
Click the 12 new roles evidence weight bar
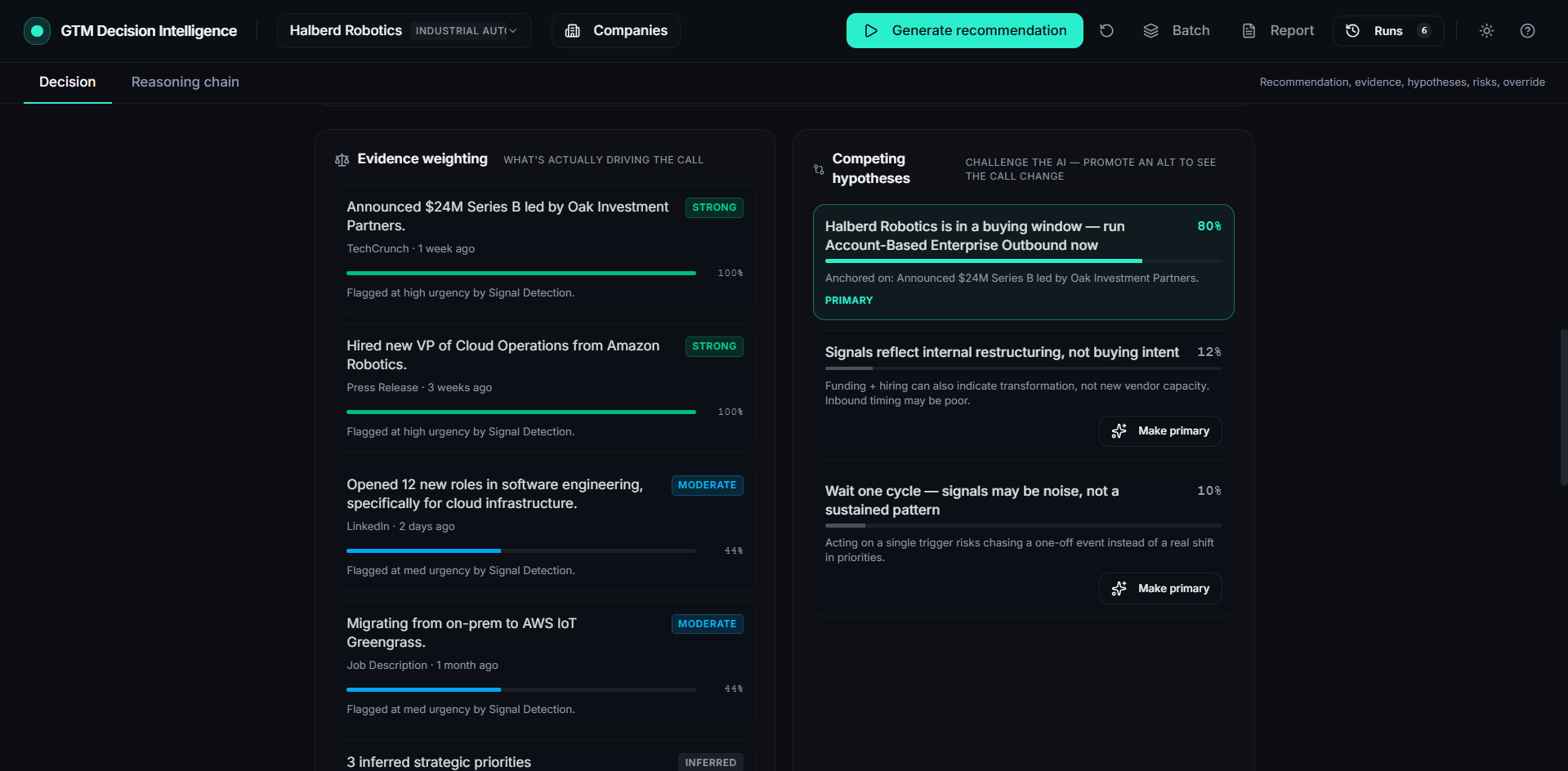[x=521, y=550]
